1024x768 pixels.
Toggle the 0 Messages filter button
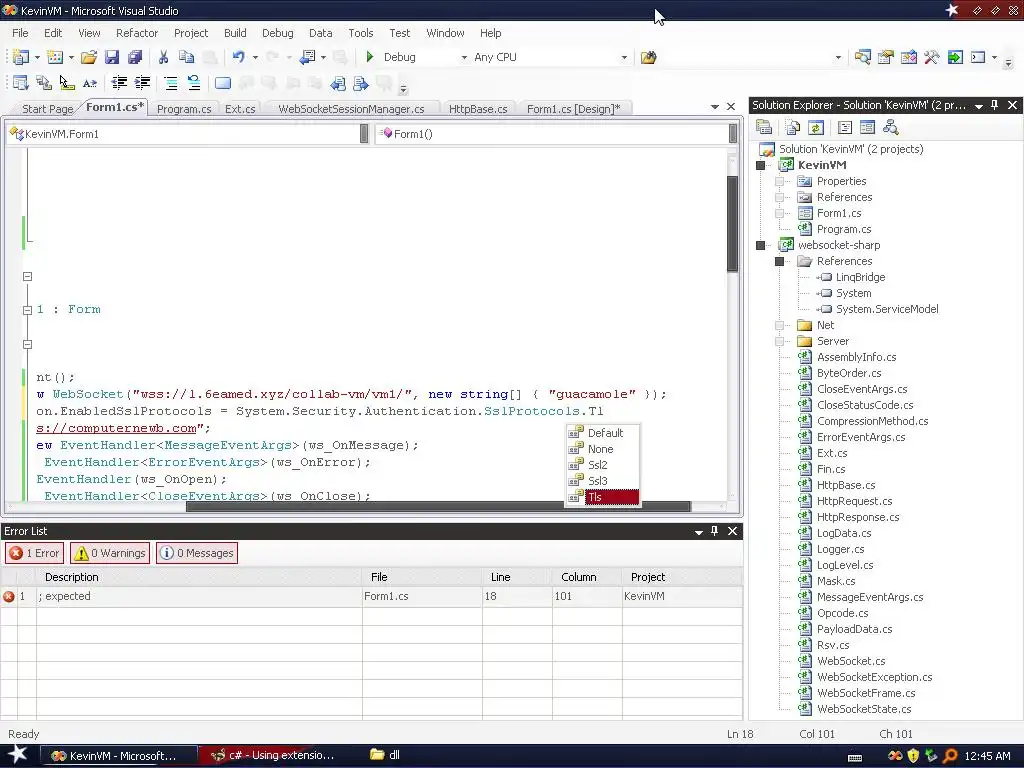tap(197, 553)
